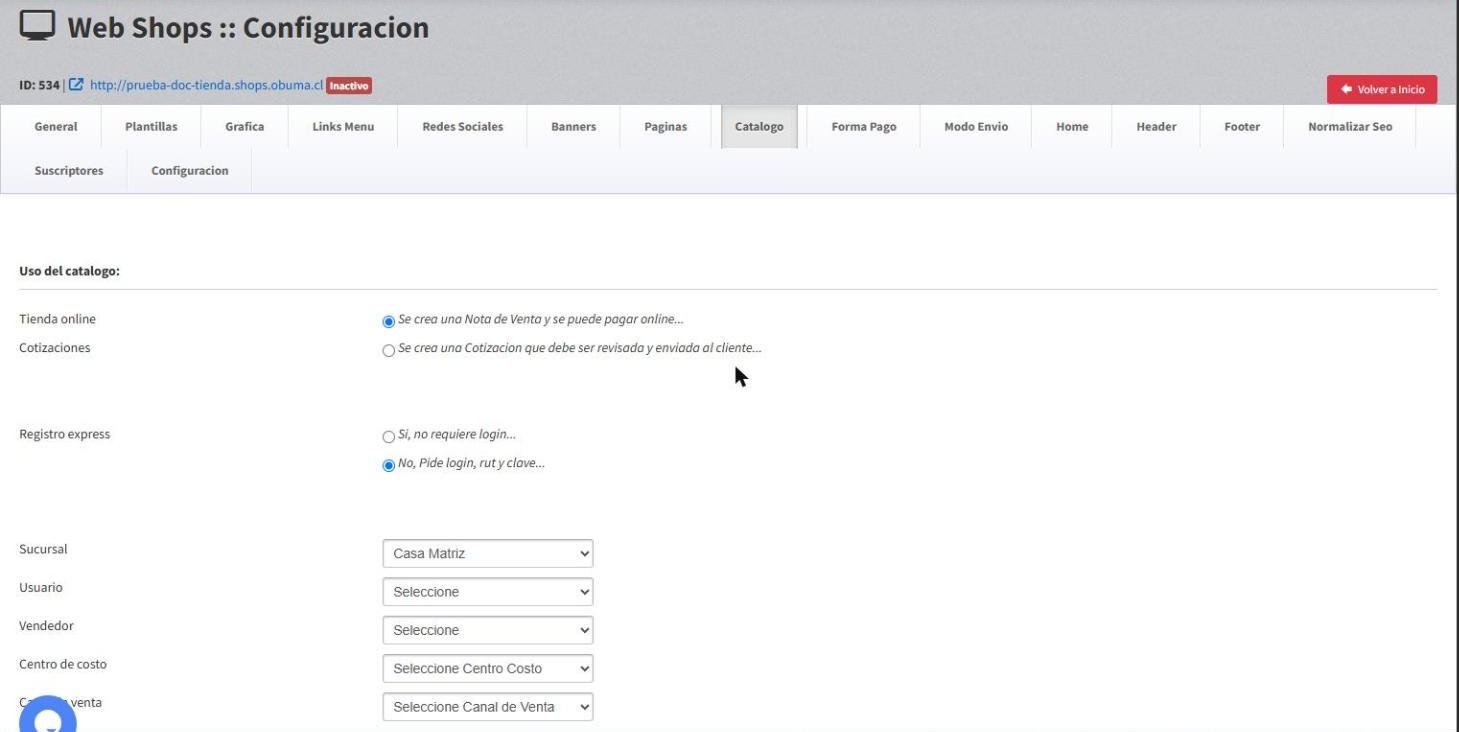
Task: Open the Usuario Seleccione dropdown
Action: tap(488, 592)
